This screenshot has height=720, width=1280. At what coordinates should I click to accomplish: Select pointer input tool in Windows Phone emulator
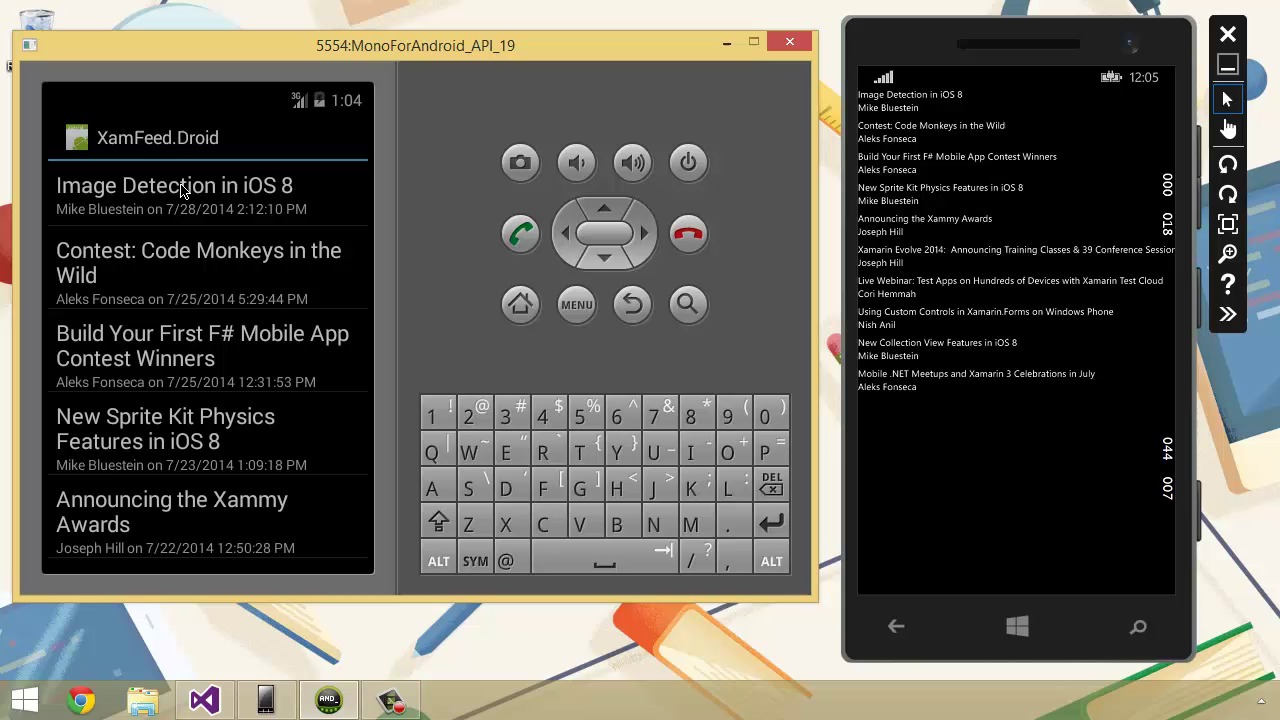[1227, 99]
